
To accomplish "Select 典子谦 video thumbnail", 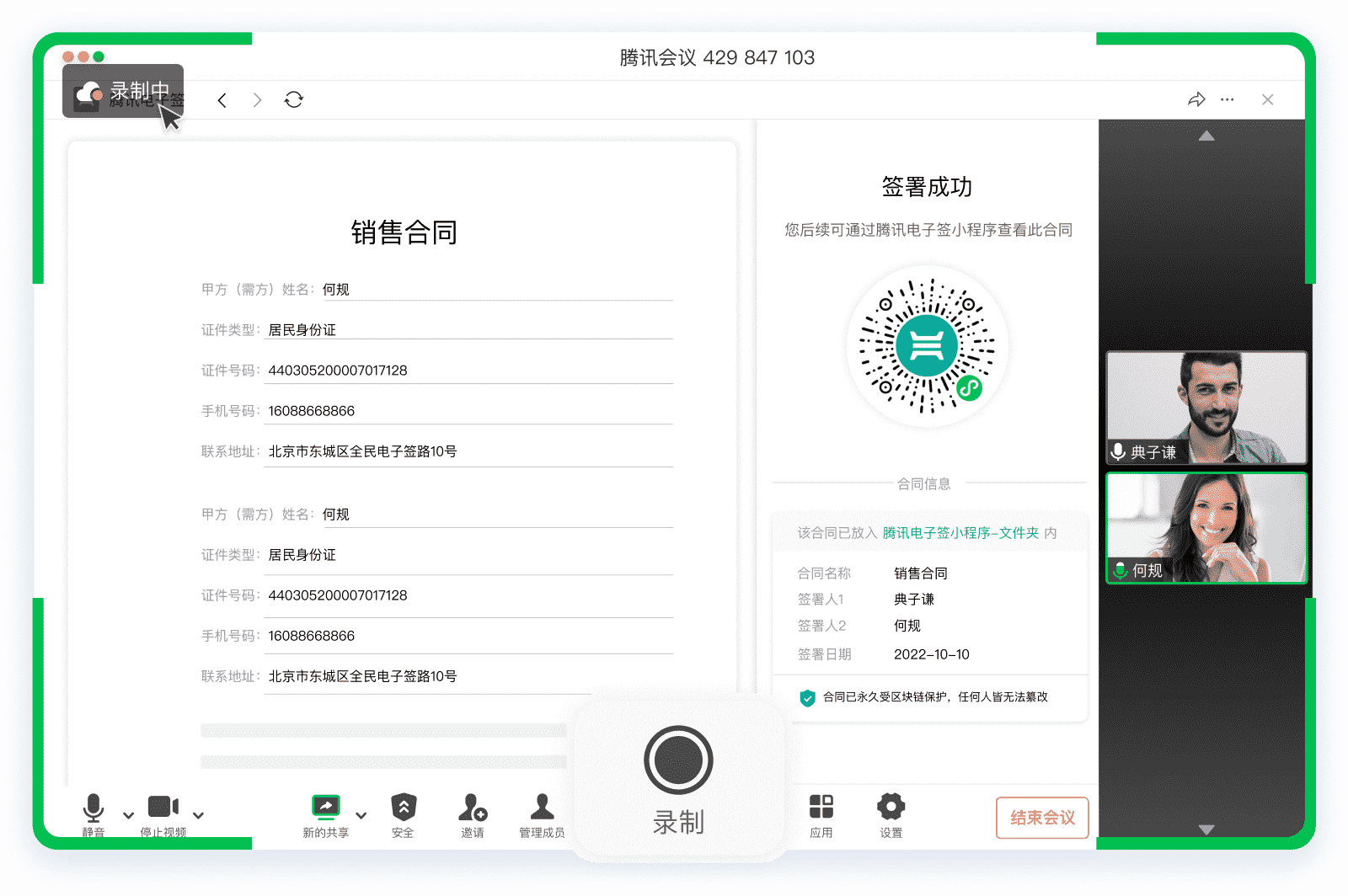I will click(1206, 408).
